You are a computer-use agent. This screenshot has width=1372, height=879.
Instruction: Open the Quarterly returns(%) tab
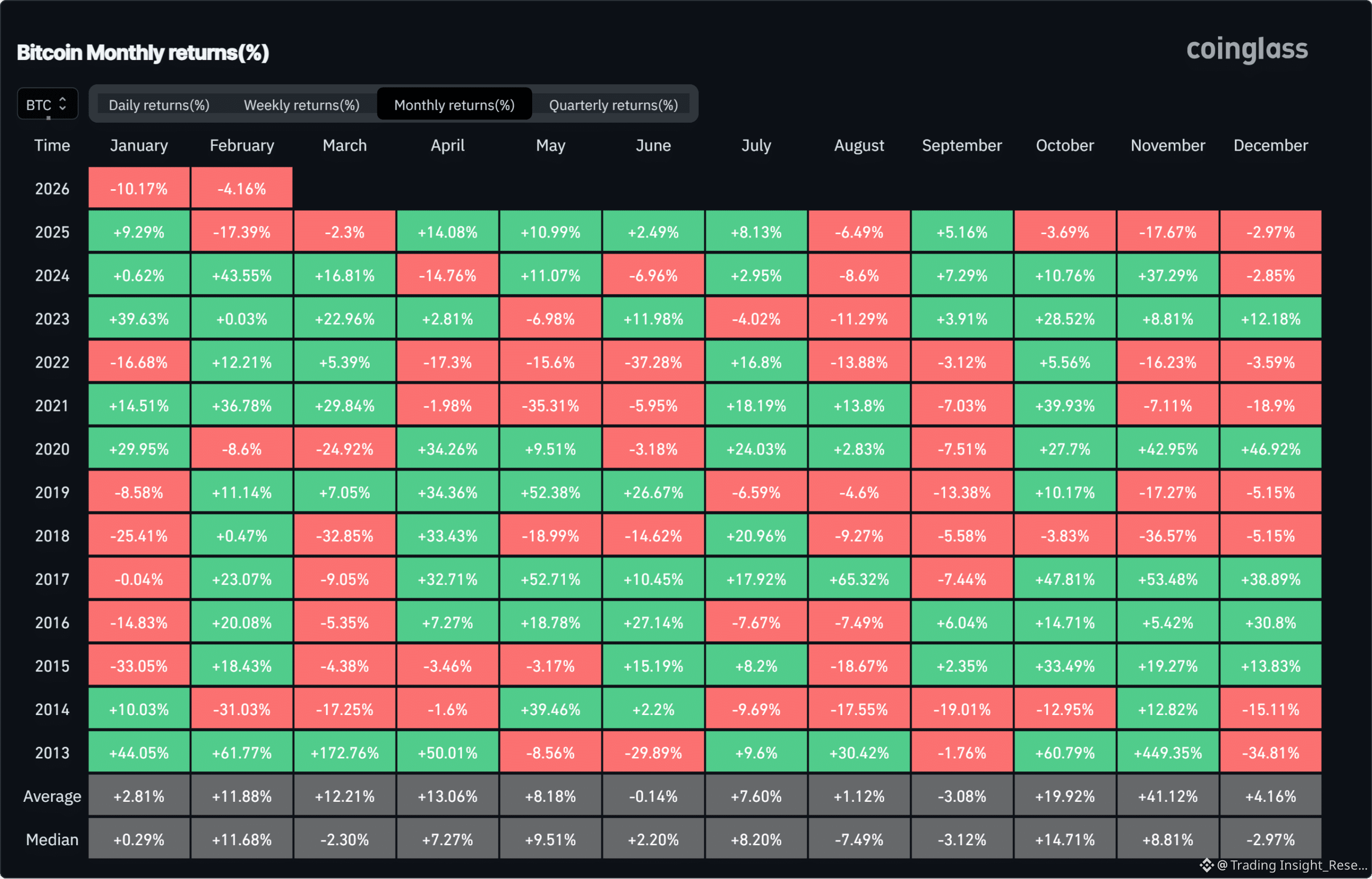[x=613, y=105]
